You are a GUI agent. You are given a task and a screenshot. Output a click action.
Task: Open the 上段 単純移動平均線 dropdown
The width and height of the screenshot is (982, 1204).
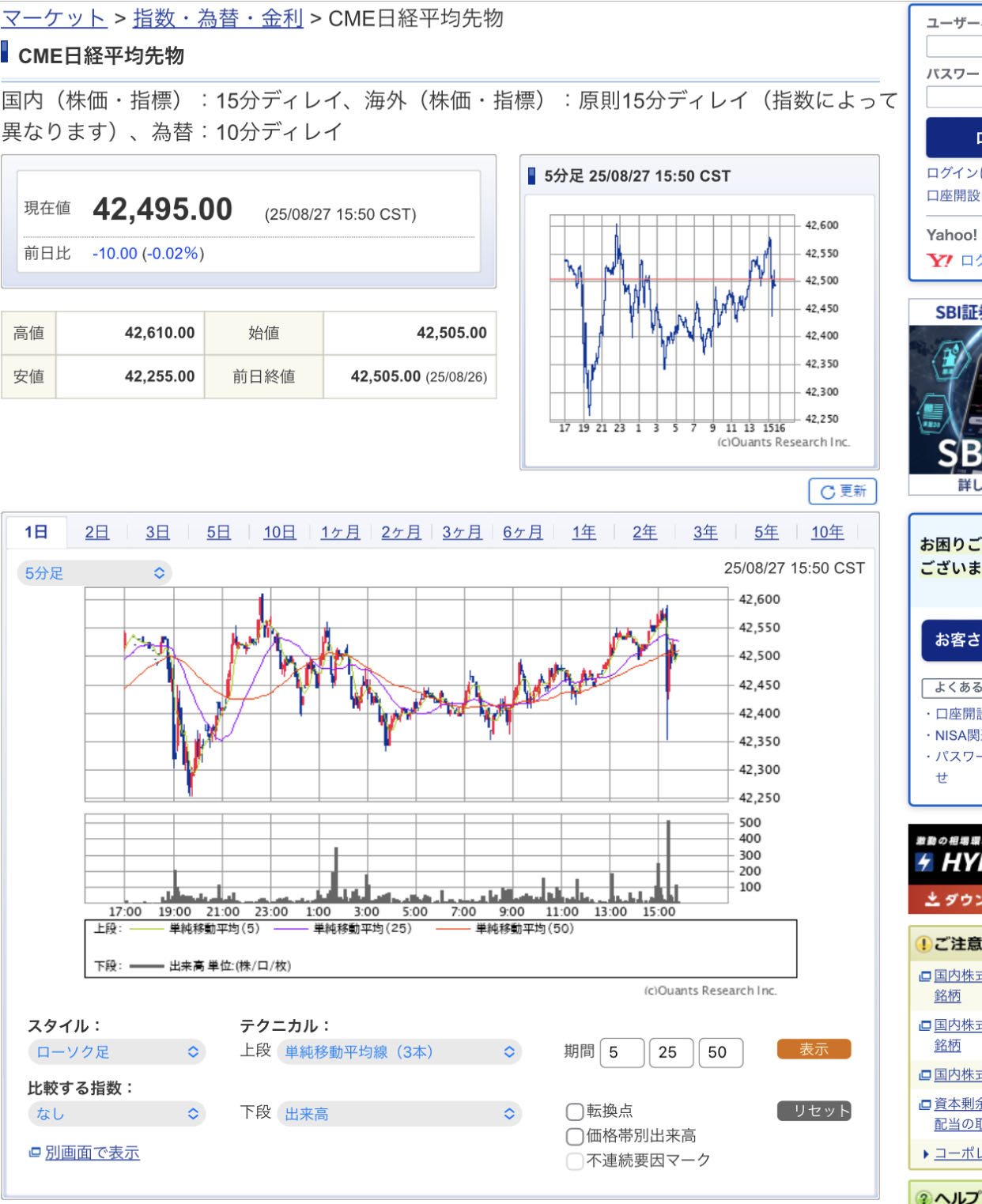399,1052
